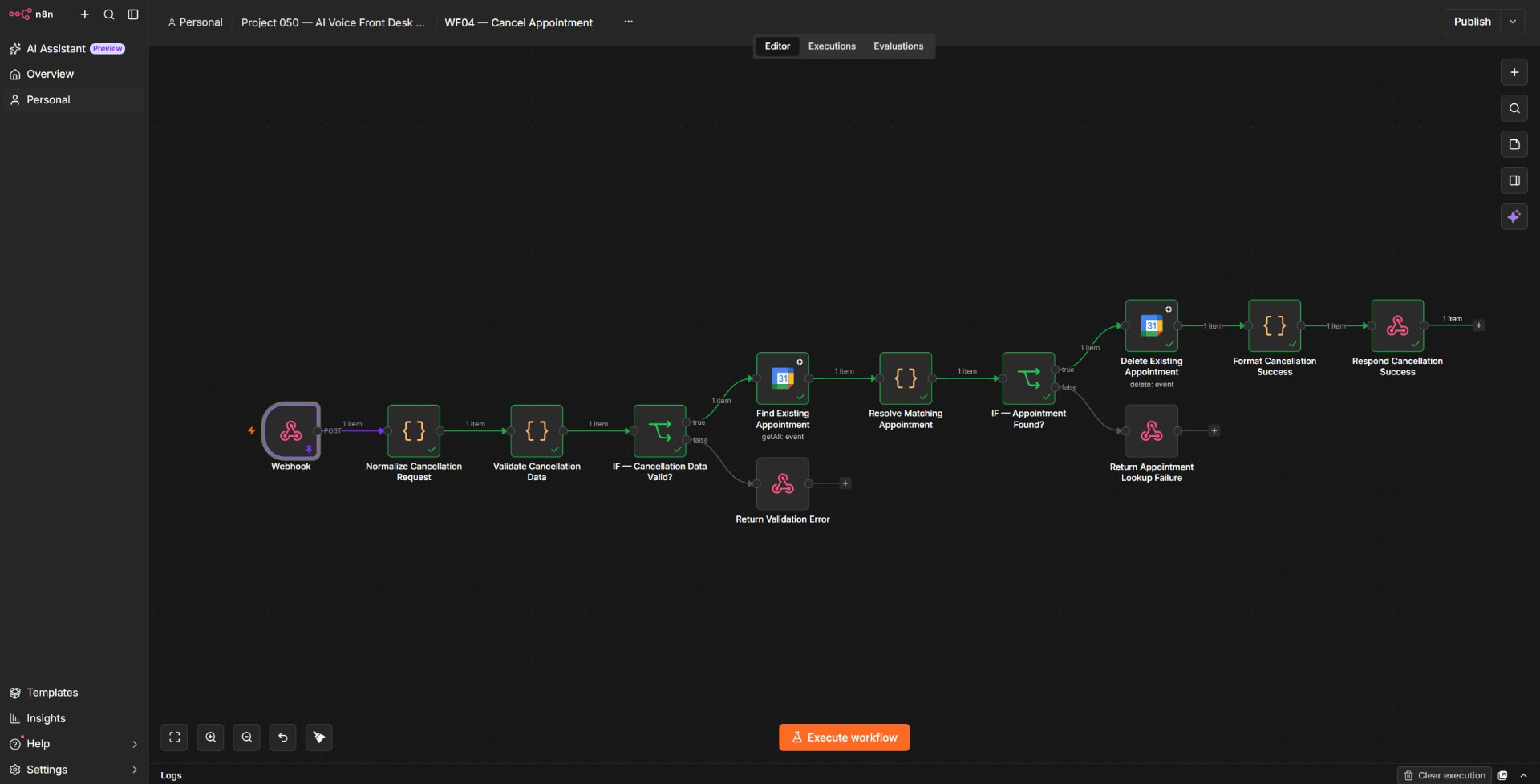Toggle the focus panel button on the right

click(1514, 180)
